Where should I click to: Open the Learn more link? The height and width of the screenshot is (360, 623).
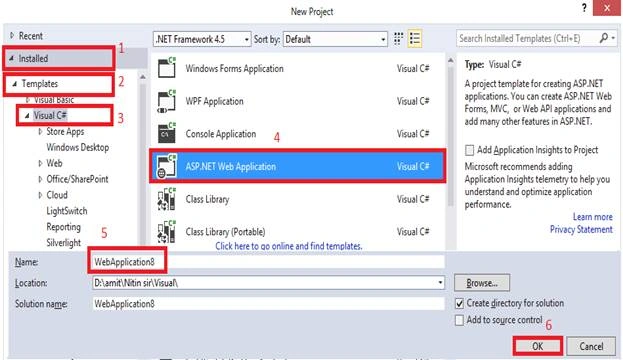click(x=592, y=217)
